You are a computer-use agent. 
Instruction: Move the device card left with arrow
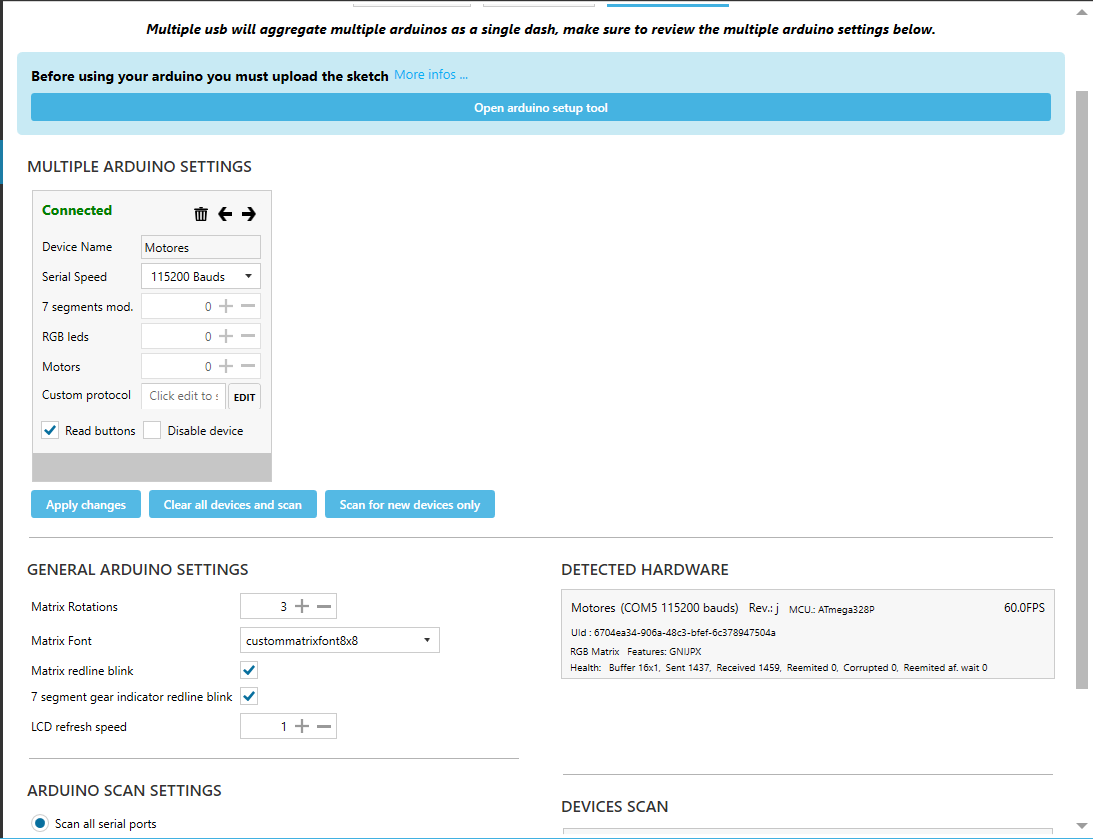pyautogui.click(x=224, y=214)
